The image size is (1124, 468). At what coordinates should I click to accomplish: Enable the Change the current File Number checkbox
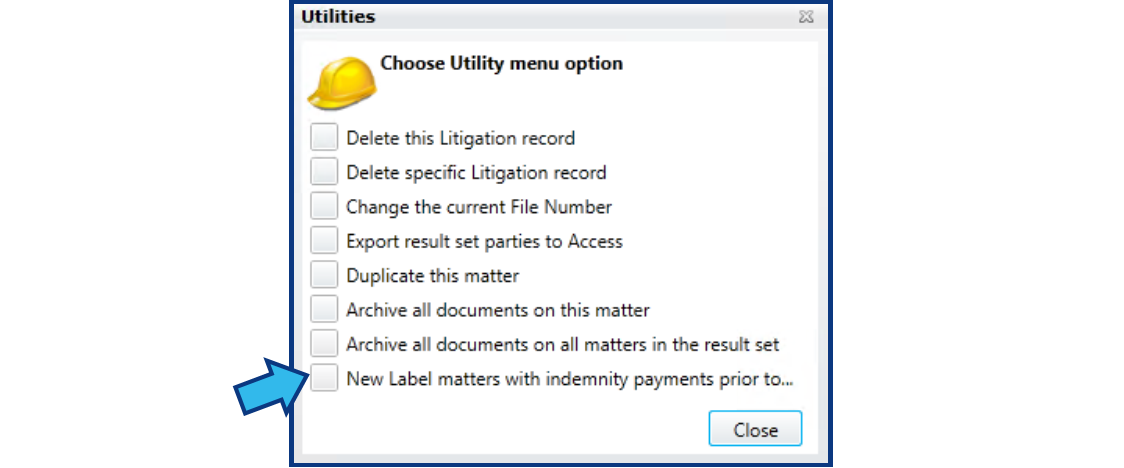click(x=324, y=206)
